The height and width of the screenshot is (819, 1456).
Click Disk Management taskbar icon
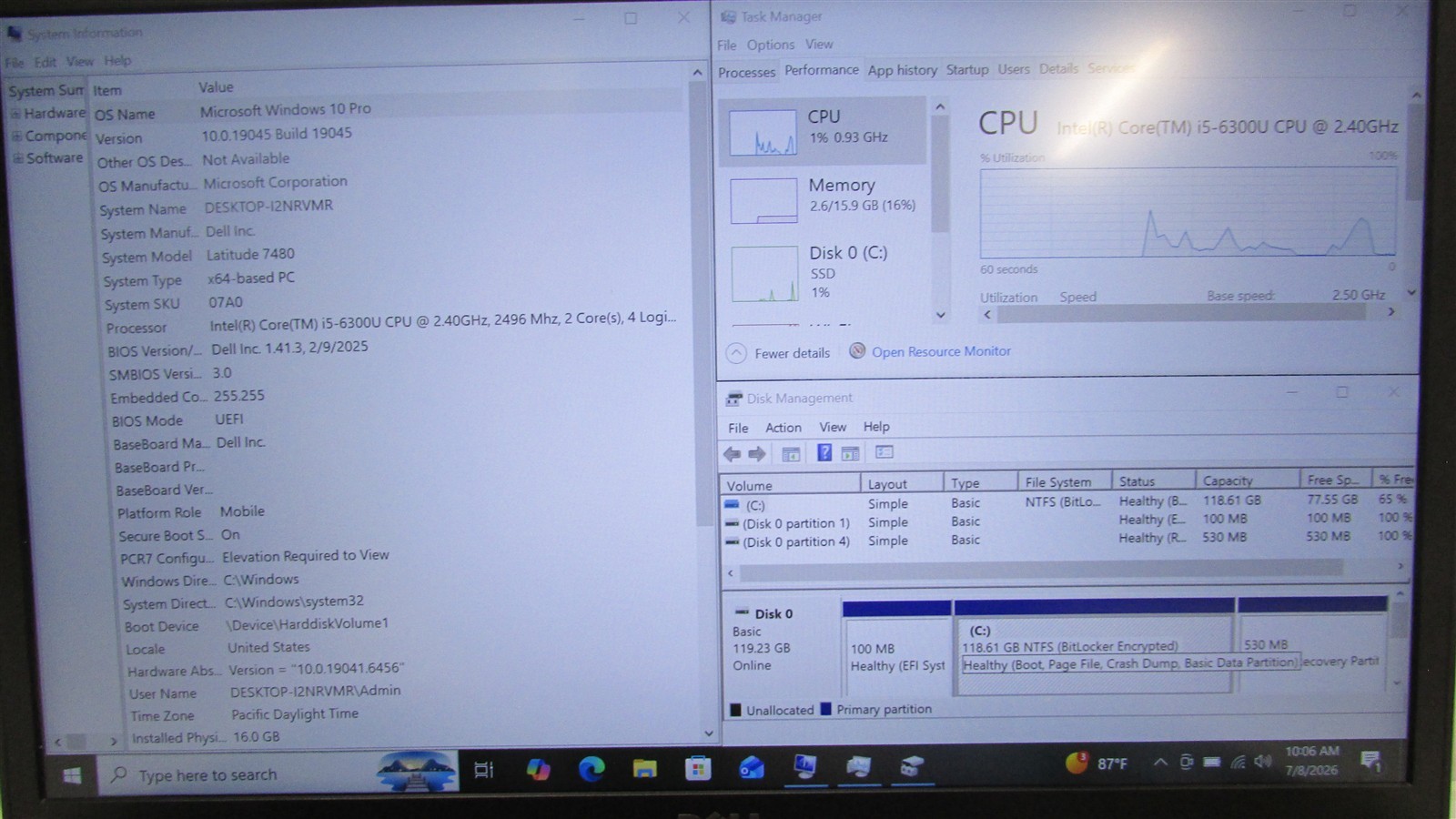tap(911, 766)
